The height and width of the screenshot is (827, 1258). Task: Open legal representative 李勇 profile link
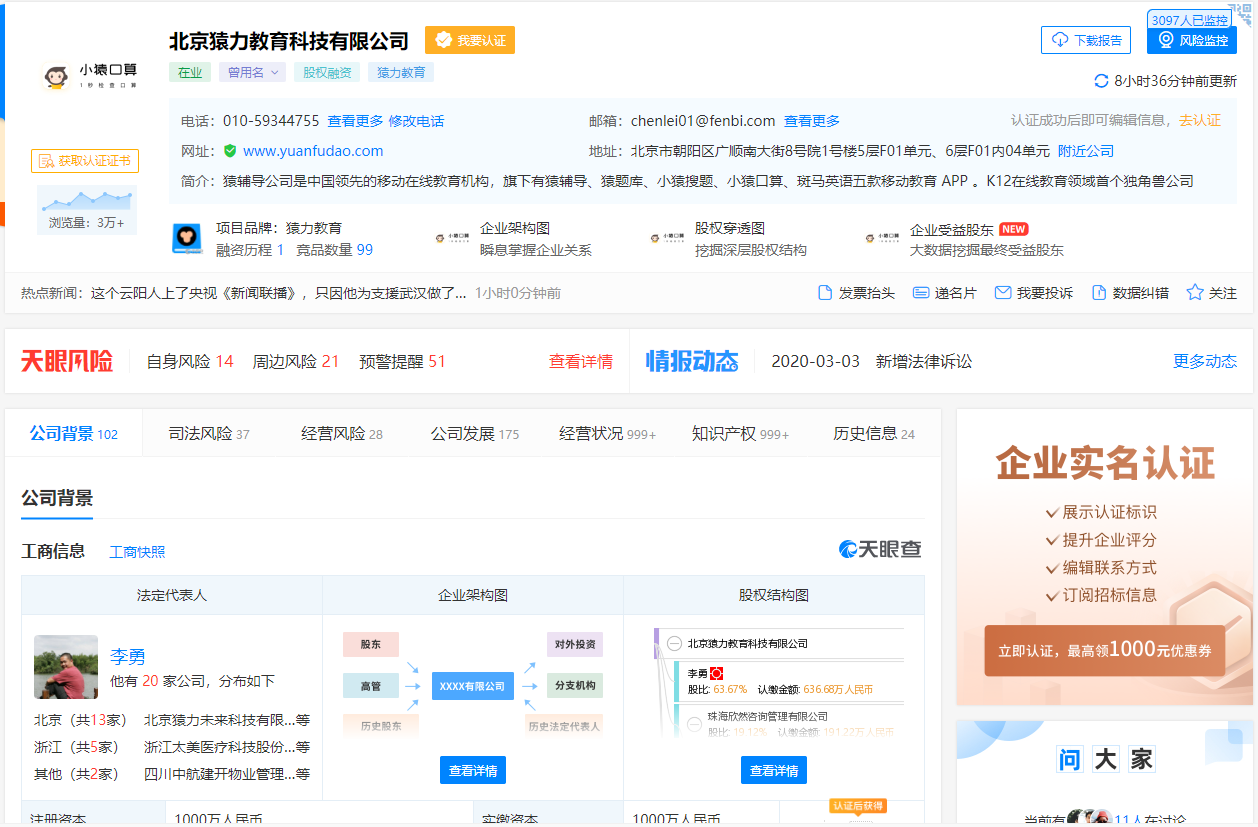click(128, 657)
